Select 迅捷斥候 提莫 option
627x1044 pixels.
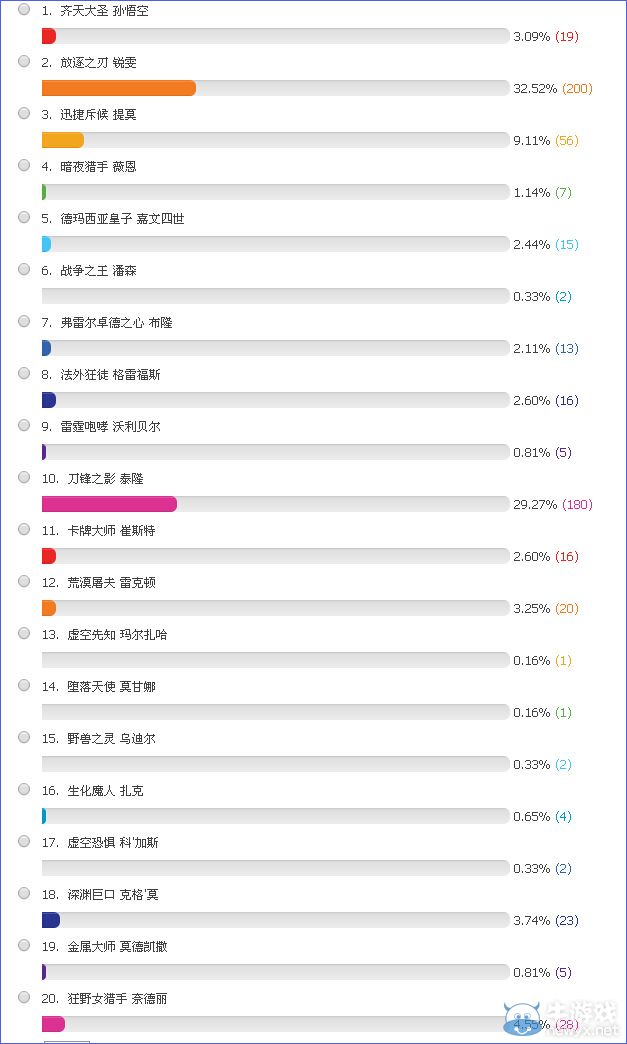click(23, 113)
